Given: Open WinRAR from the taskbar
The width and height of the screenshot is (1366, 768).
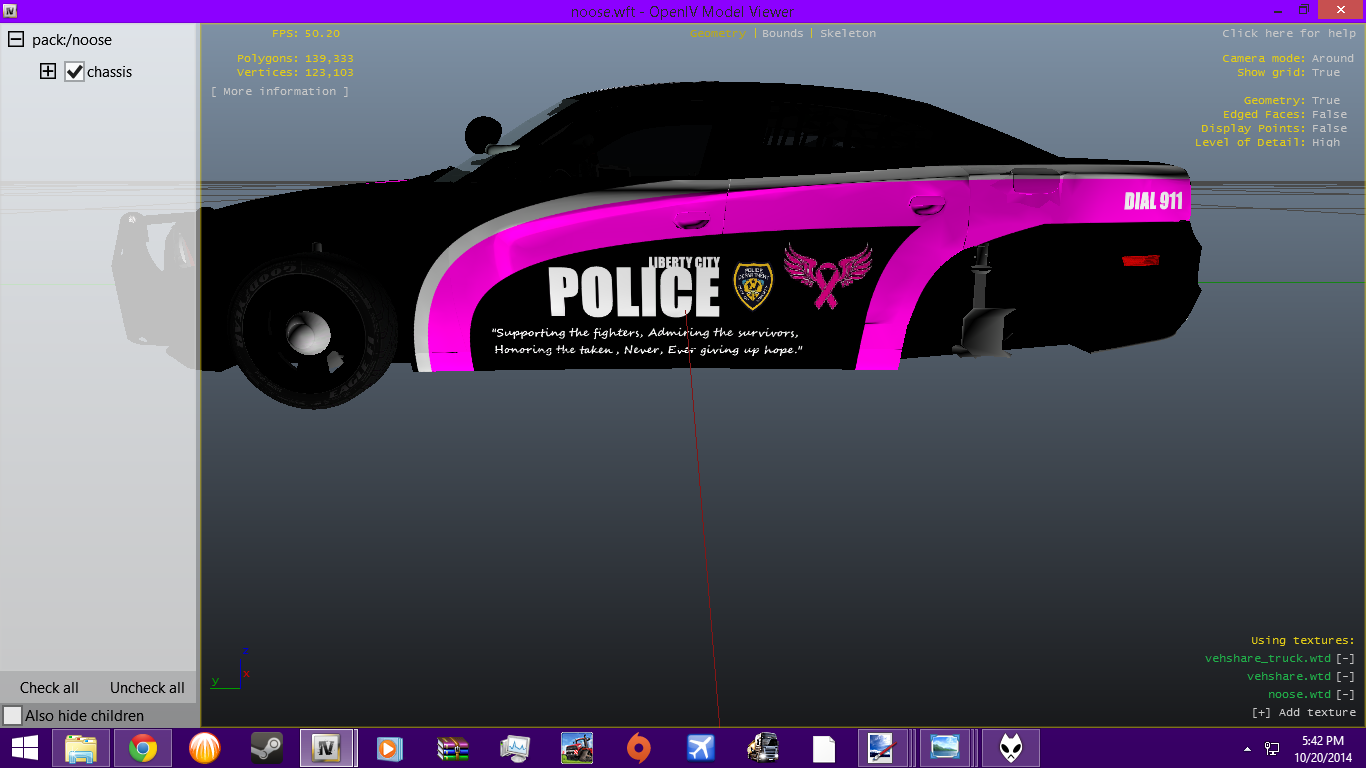Looking at the screenshot, I should pos(453,748).
